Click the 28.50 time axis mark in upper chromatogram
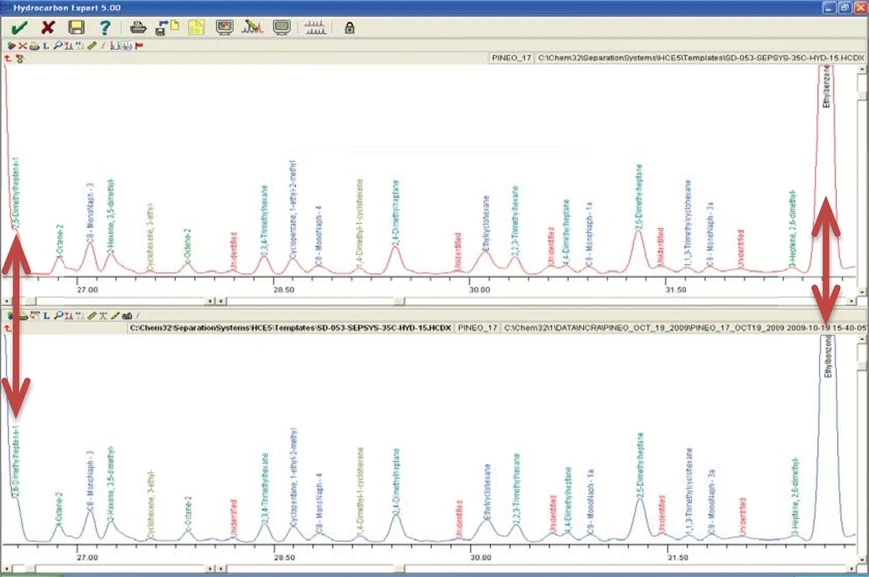 tap(284, 289)
